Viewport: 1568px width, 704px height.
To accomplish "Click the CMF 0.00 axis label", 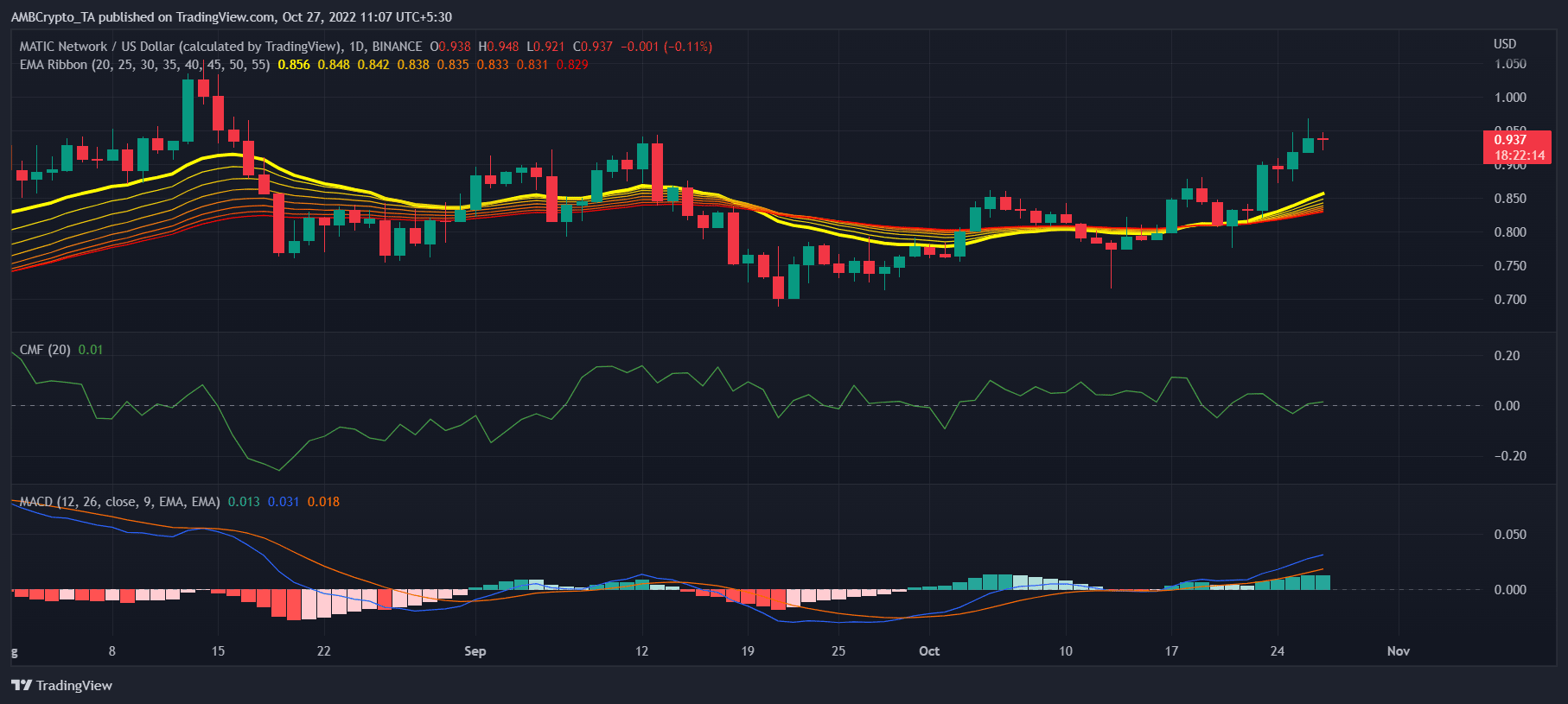I will [x=1507, y=406].
